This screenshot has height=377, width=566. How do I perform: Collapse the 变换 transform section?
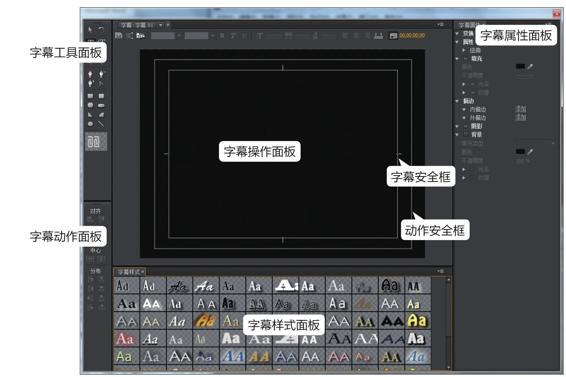457,34
